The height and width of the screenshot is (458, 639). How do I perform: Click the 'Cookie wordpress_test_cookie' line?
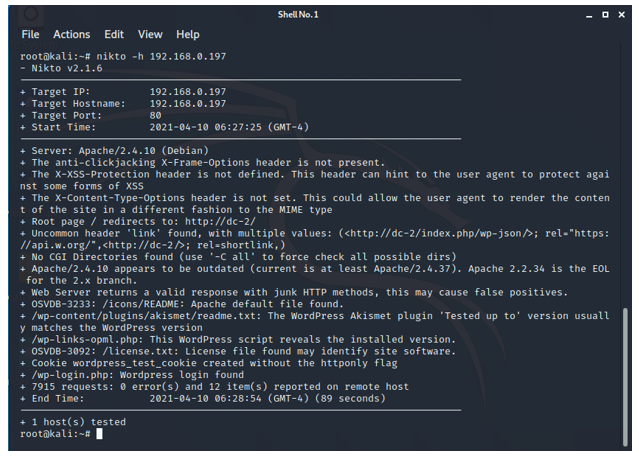pos(209,364)
